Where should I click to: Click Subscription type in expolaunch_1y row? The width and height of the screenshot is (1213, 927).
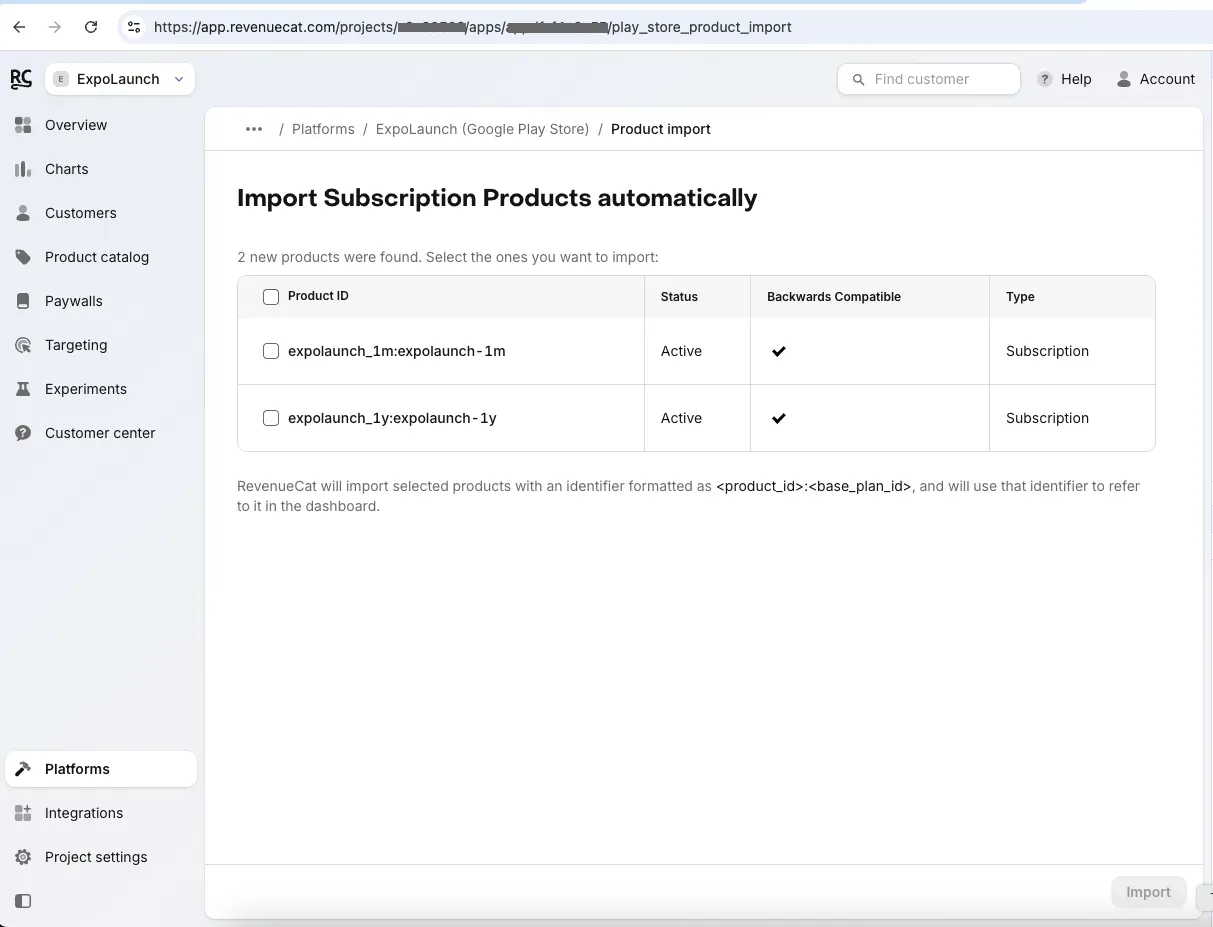pos(1047,418)
